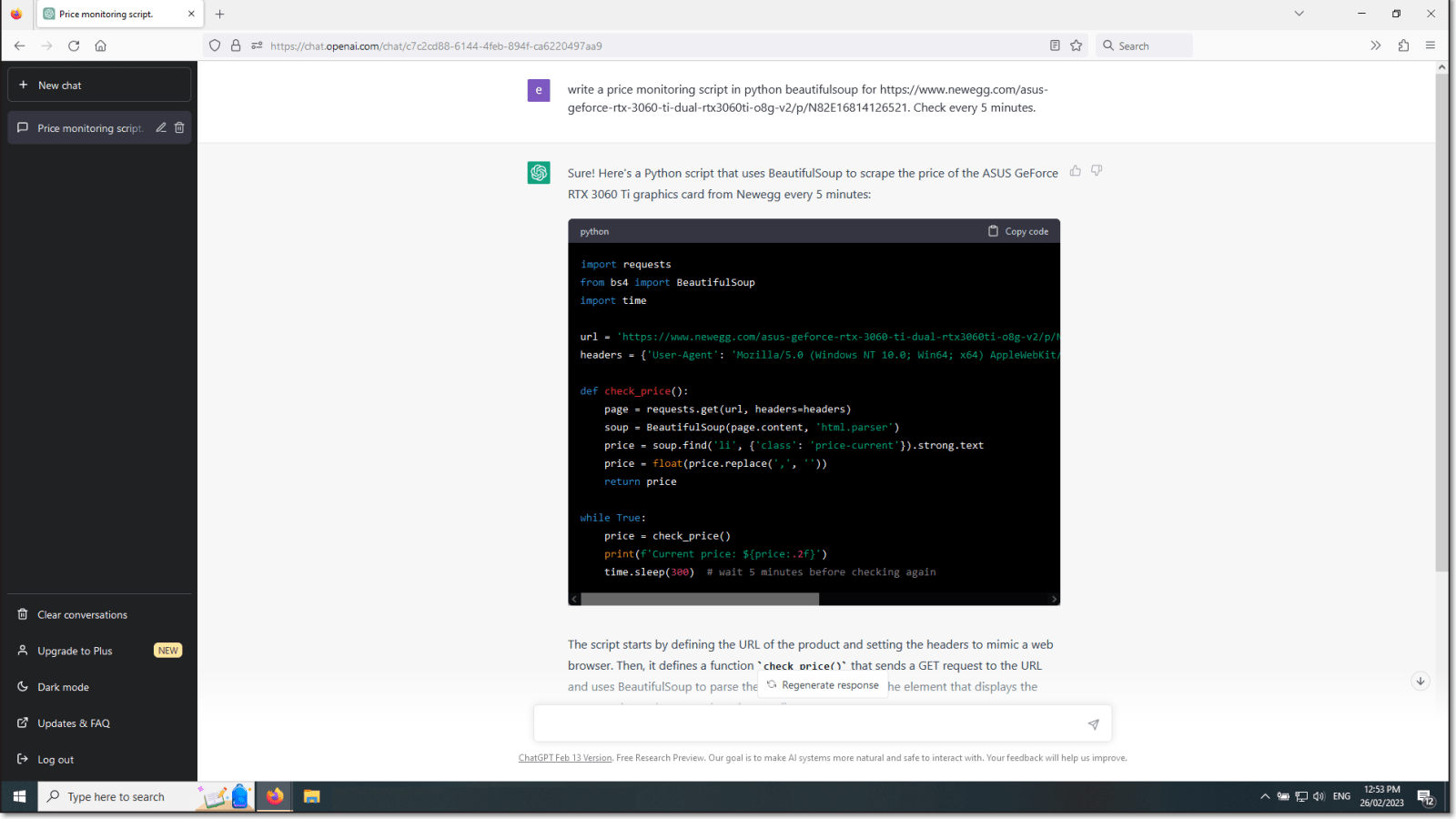Start a New chat in sidebar

99,85
